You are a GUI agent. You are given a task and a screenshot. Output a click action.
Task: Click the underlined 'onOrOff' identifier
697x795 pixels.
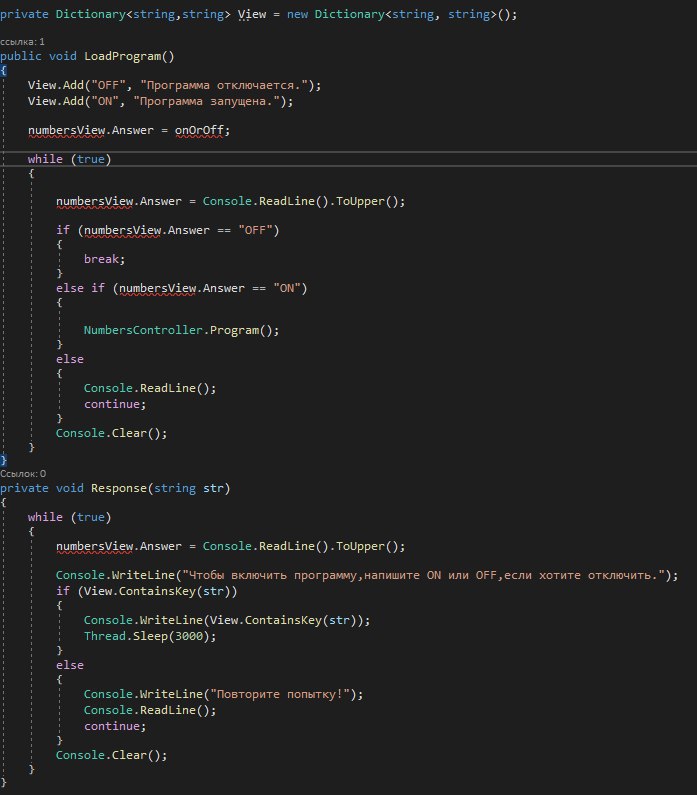199,130
